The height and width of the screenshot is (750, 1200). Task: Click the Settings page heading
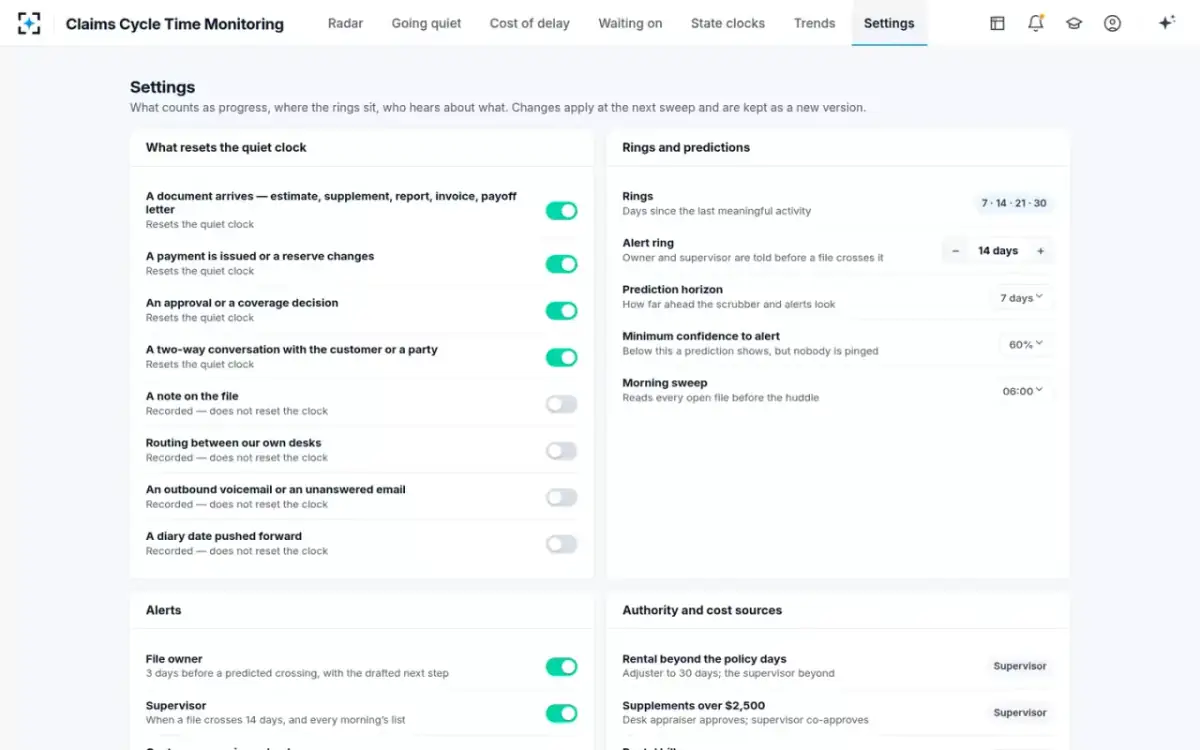tap(163, 87)
